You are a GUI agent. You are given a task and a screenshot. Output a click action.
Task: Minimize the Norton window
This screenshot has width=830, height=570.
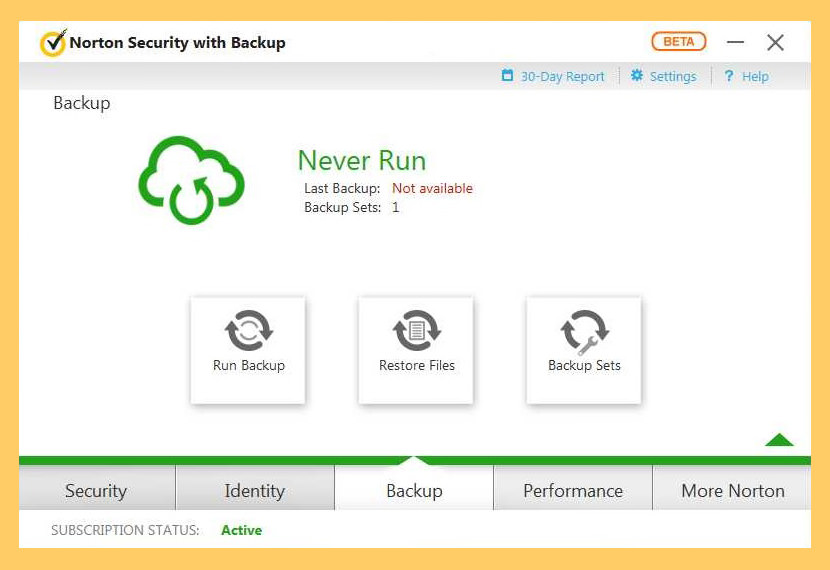pos(735,42)
